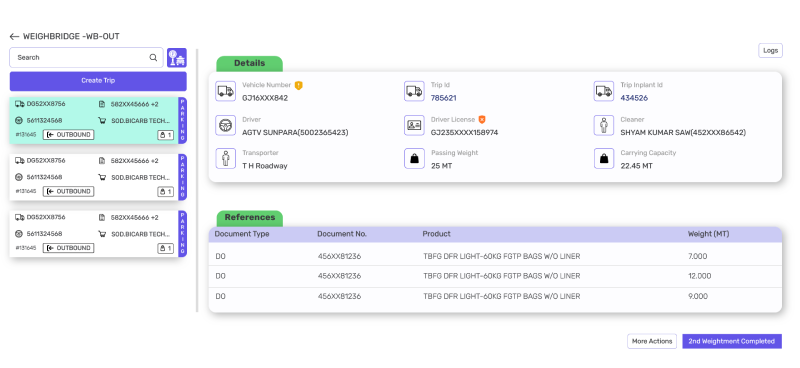Click SOD.BICARB TECH... in the highlighted green card
The height and width of the screenshot is (368, 800).
[140, 121]
